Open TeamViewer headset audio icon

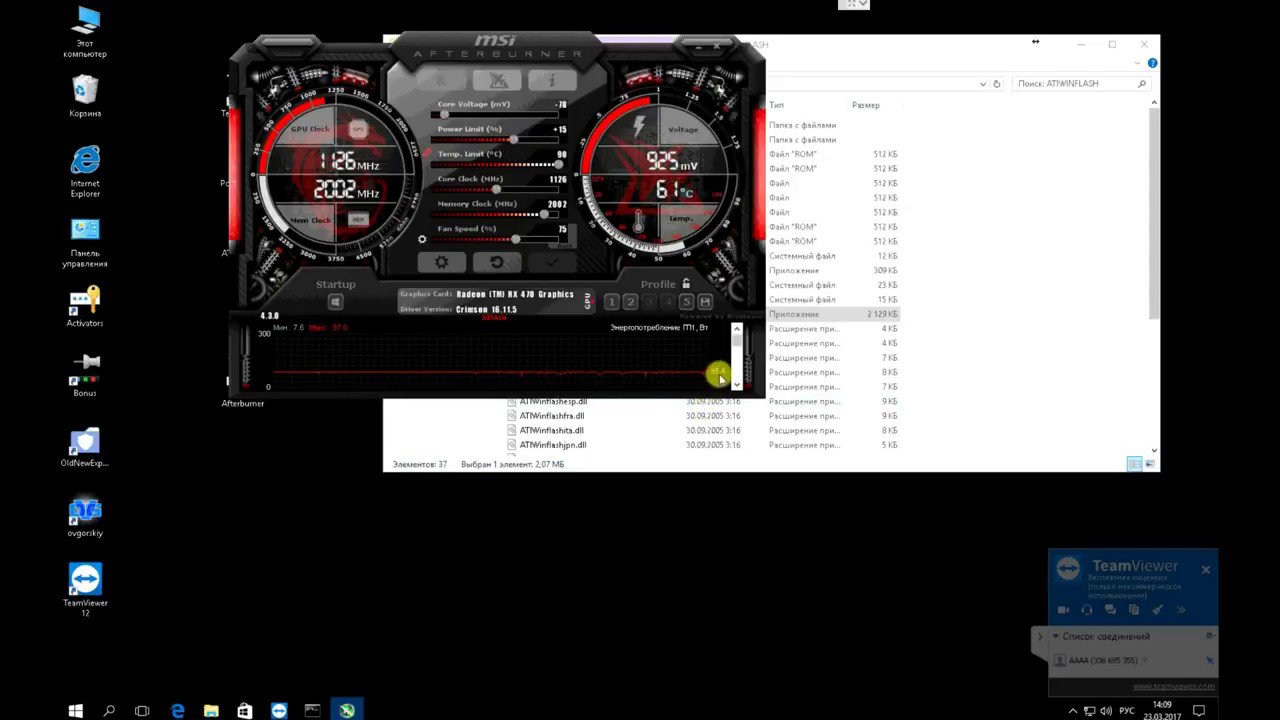(1087, 610)
